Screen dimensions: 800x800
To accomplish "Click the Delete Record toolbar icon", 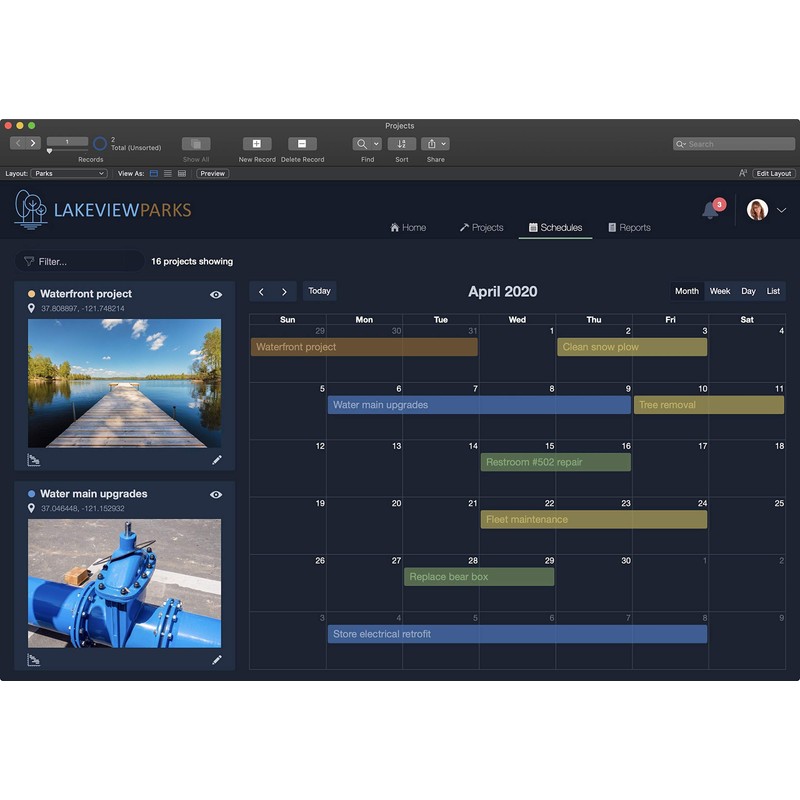I will click(302, 144).
